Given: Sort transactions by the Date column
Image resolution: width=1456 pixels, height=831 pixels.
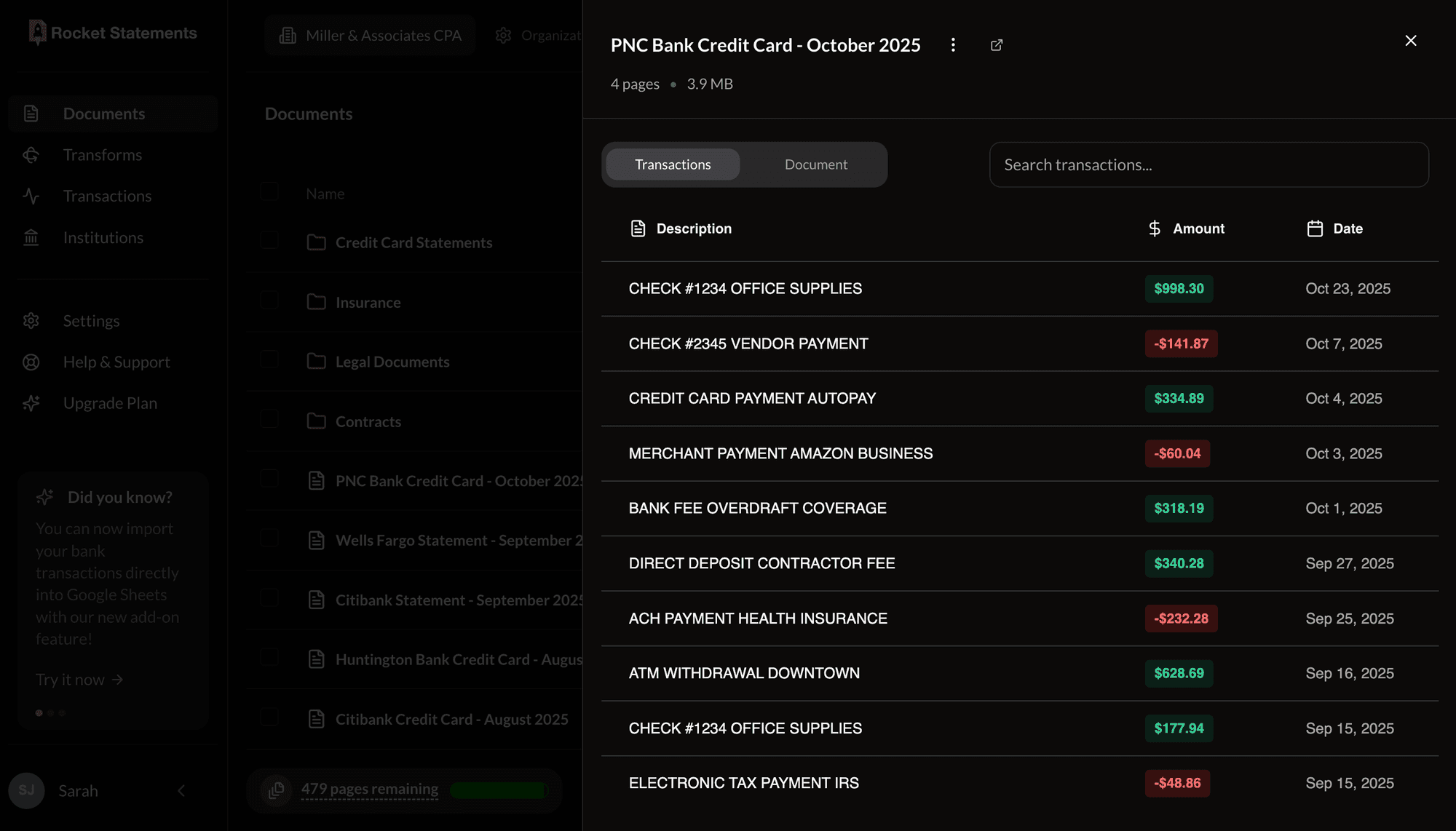Looking at the screenshot, I should 1346,228.
